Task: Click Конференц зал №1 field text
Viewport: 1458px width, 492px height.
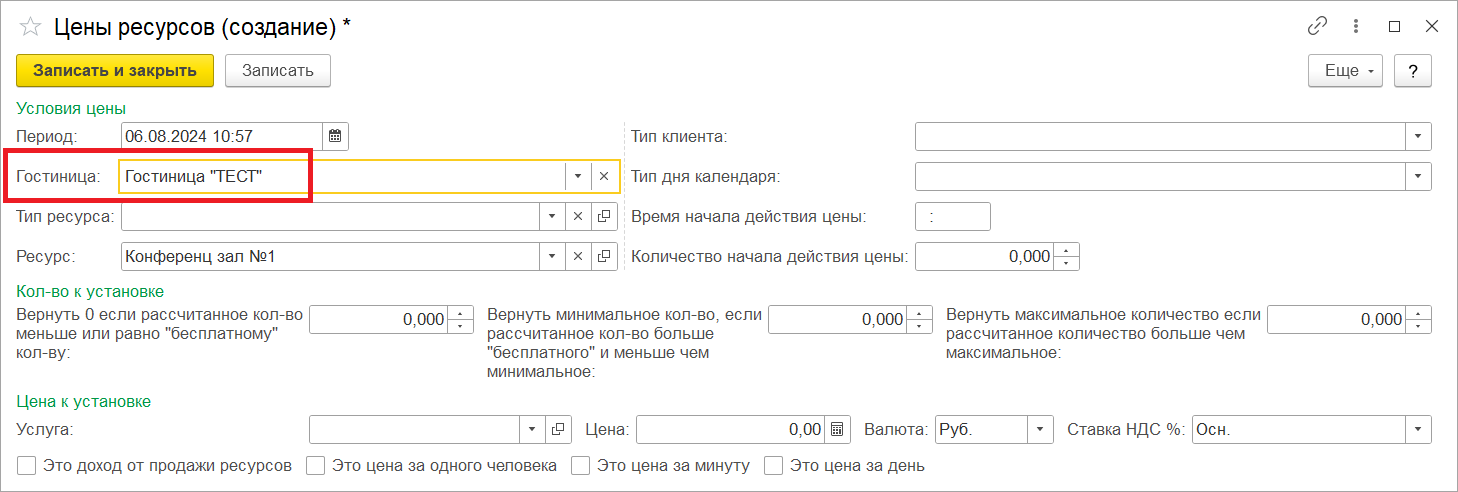Action: pos(200,257)
